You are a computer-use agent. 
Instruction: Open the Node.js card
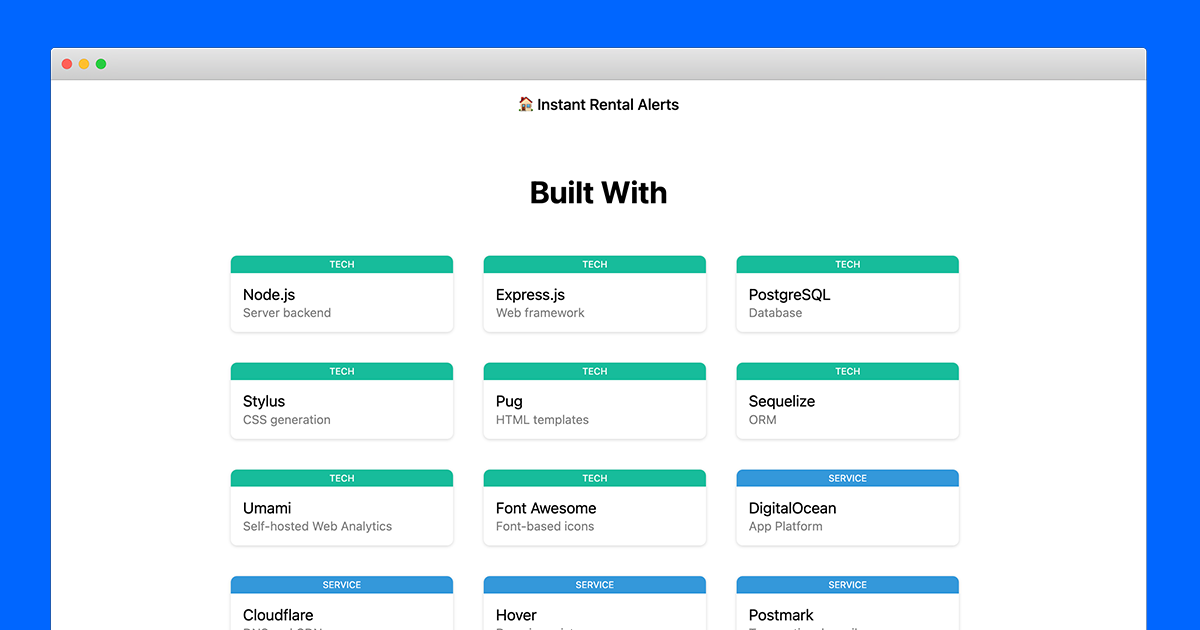[x=342, y=294]
